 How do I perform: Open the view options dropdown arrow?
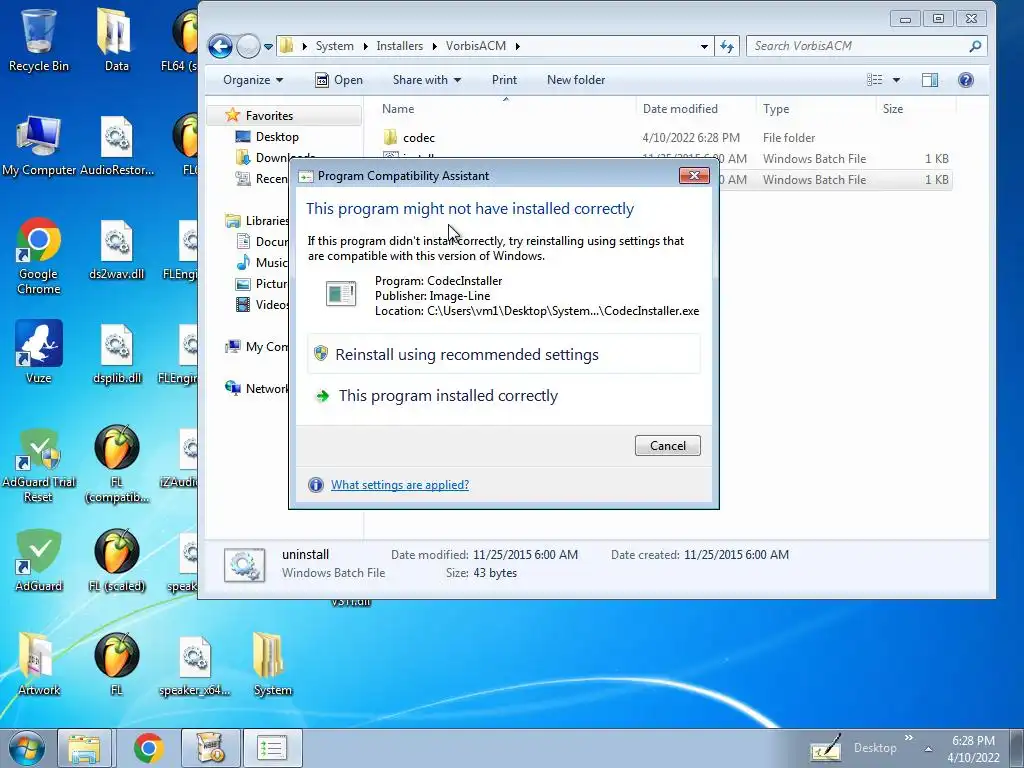click(x=896, y=80)
